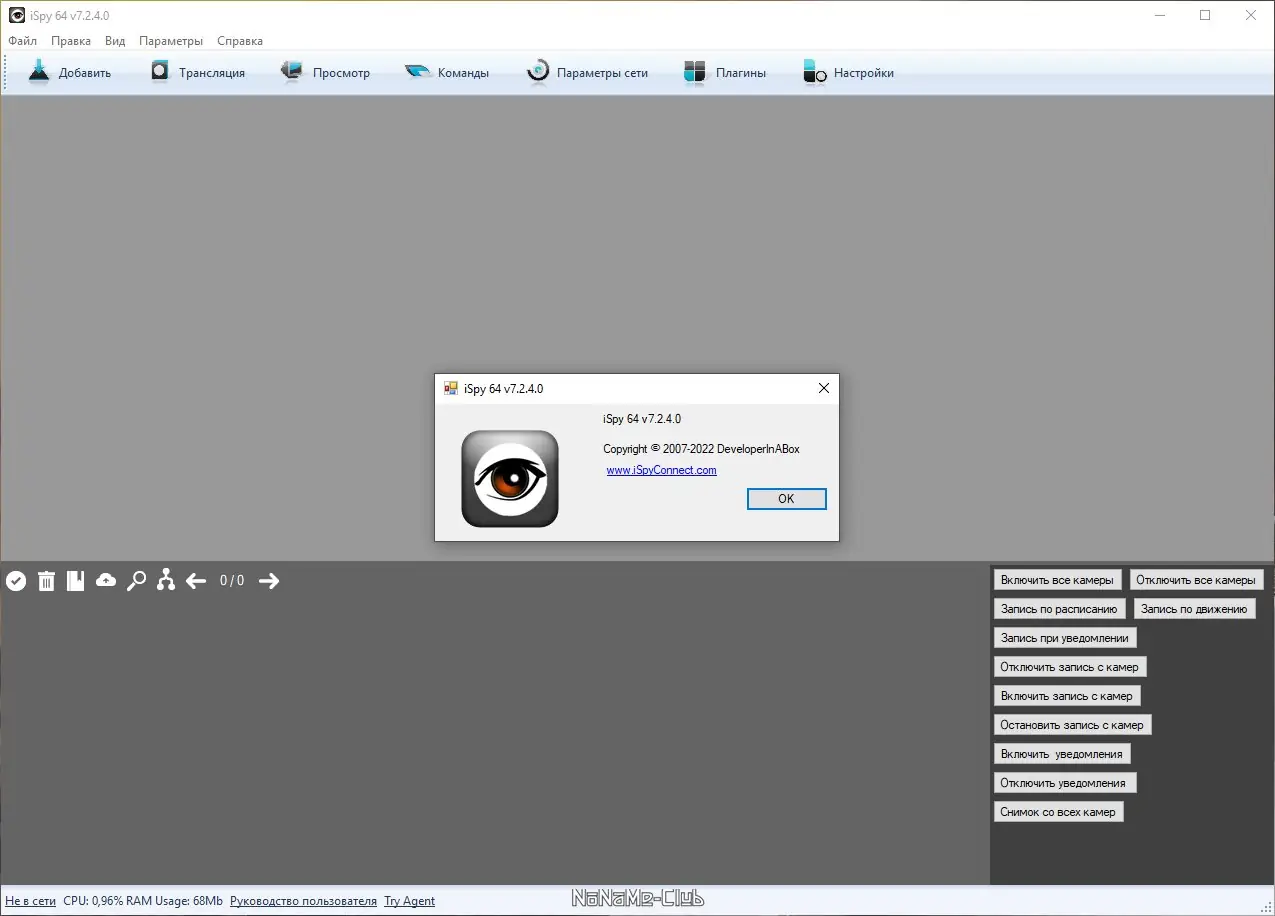Viewport: 1275px width, 916px height.
Task: Click the Try Agent link
Action: pyautogui.click(x=410, y=901)
